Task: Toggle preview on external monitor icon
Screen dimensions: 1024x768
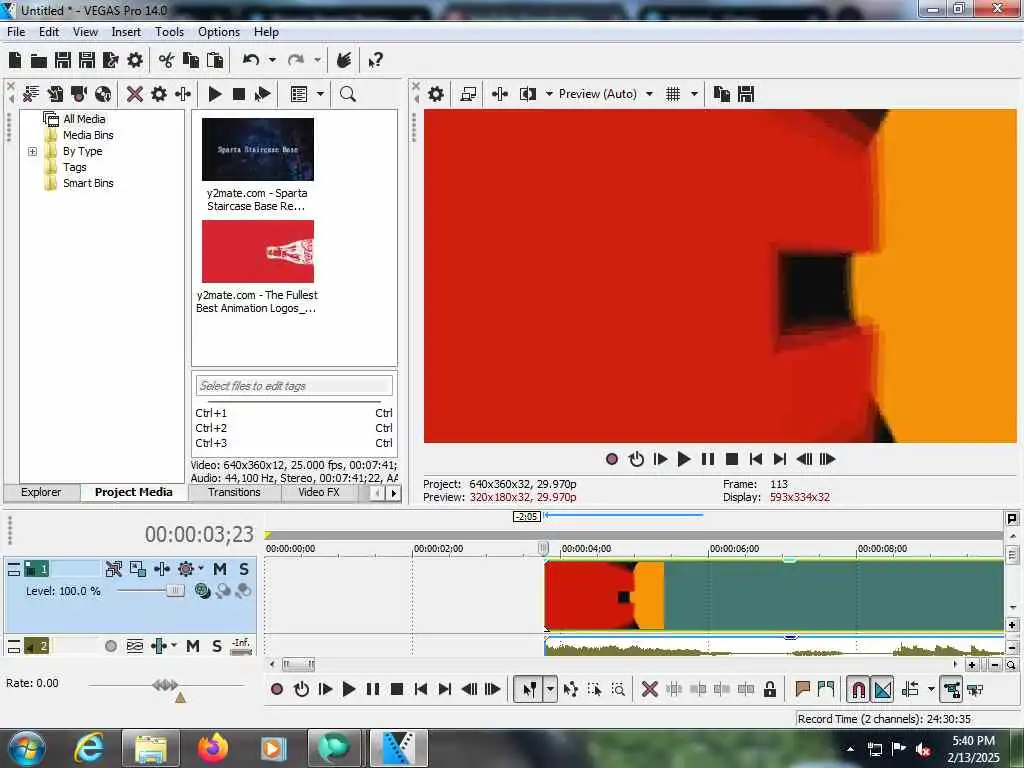Action: (x=468, y=94)
